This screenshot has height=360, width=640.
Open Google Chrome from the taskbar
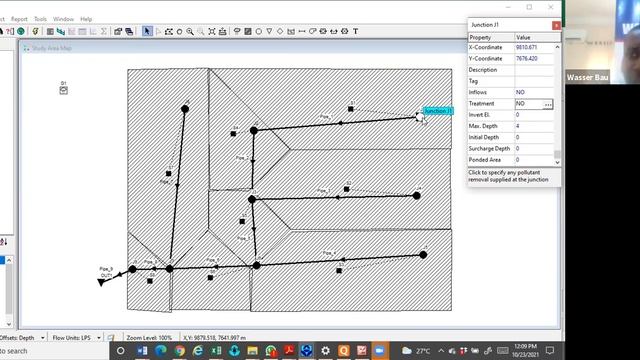[x=180, y=351]
